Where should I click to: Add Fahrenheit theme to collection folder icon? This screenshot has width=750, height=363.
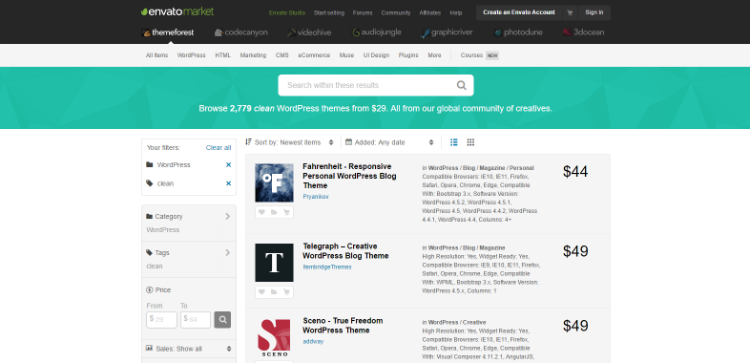(x=274, y=212)
